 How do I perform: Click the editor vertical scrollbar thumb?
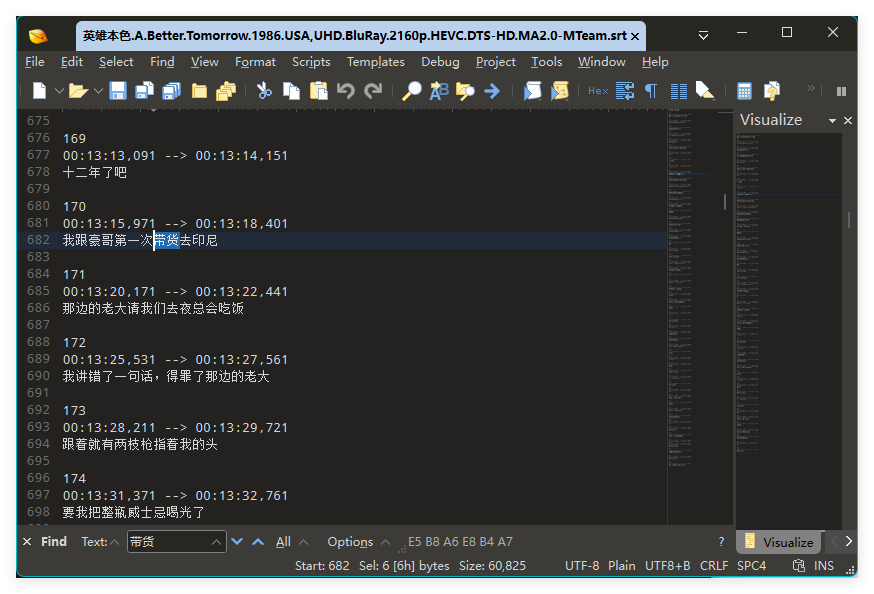[x=725, y=202]
